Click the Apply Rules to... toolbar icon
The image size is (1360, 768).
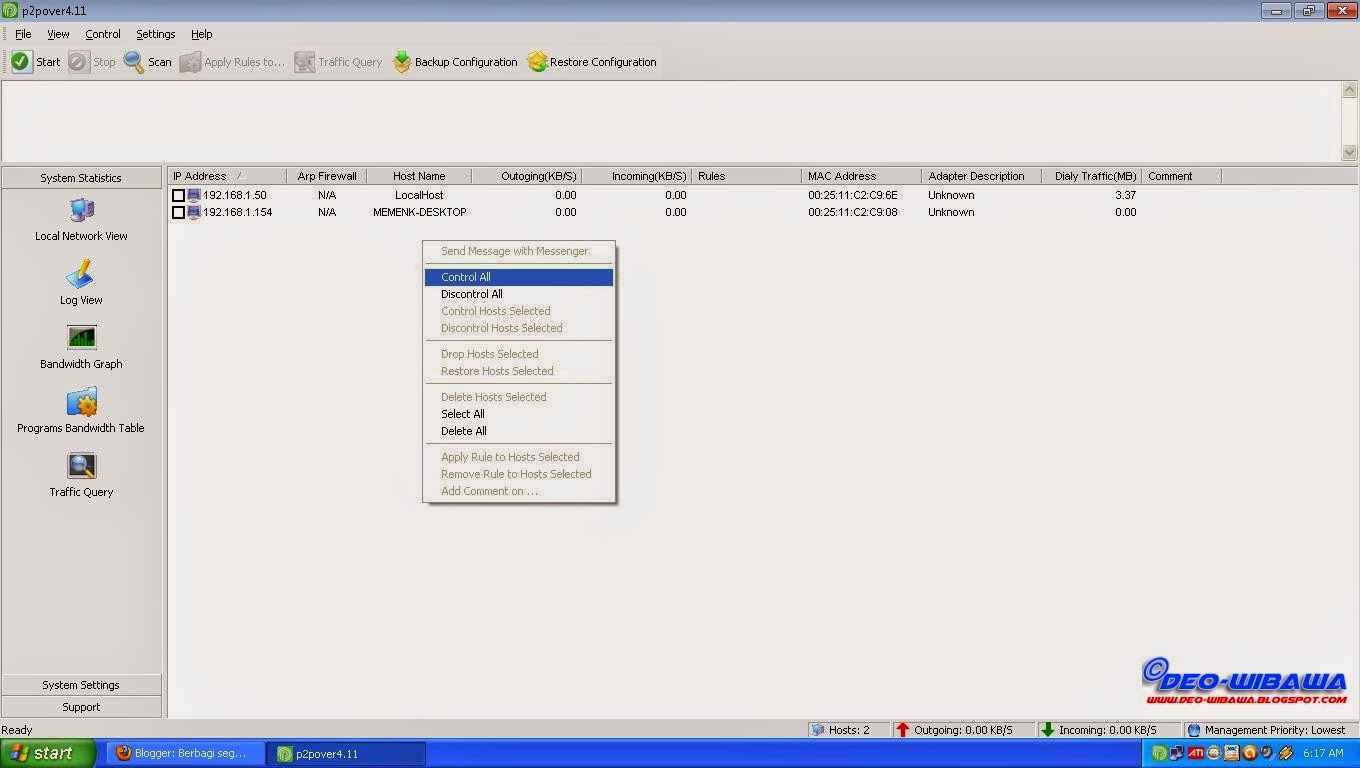[190, 62]
